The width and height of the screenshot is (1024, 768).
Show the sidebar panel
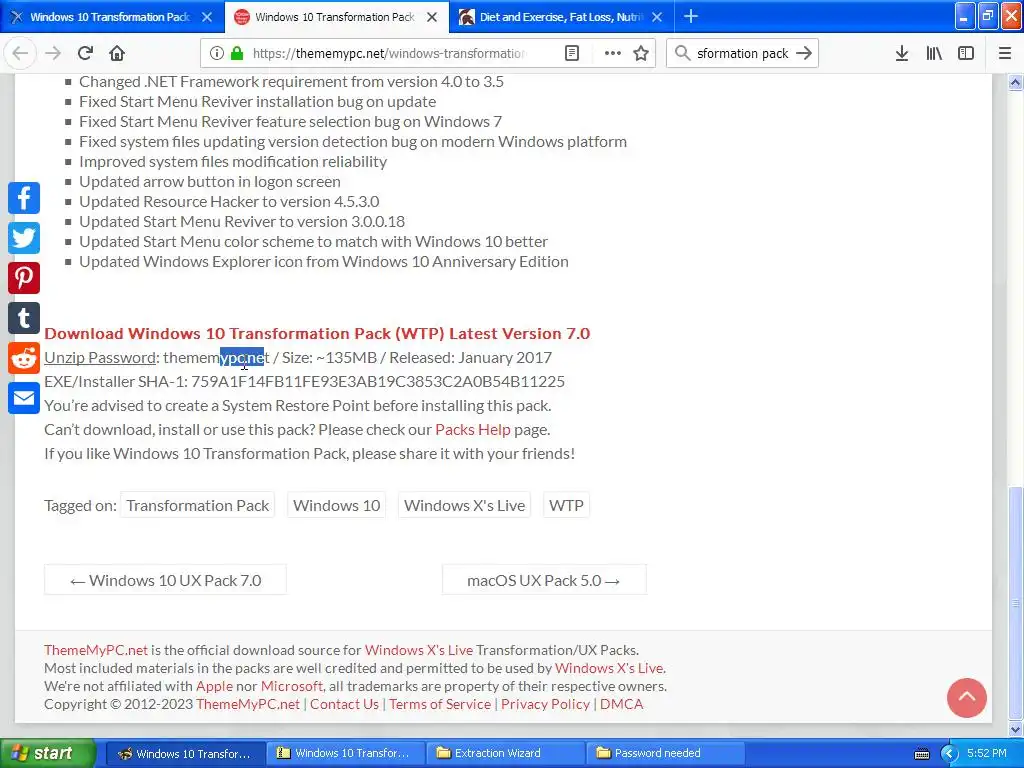pos(966,54)
